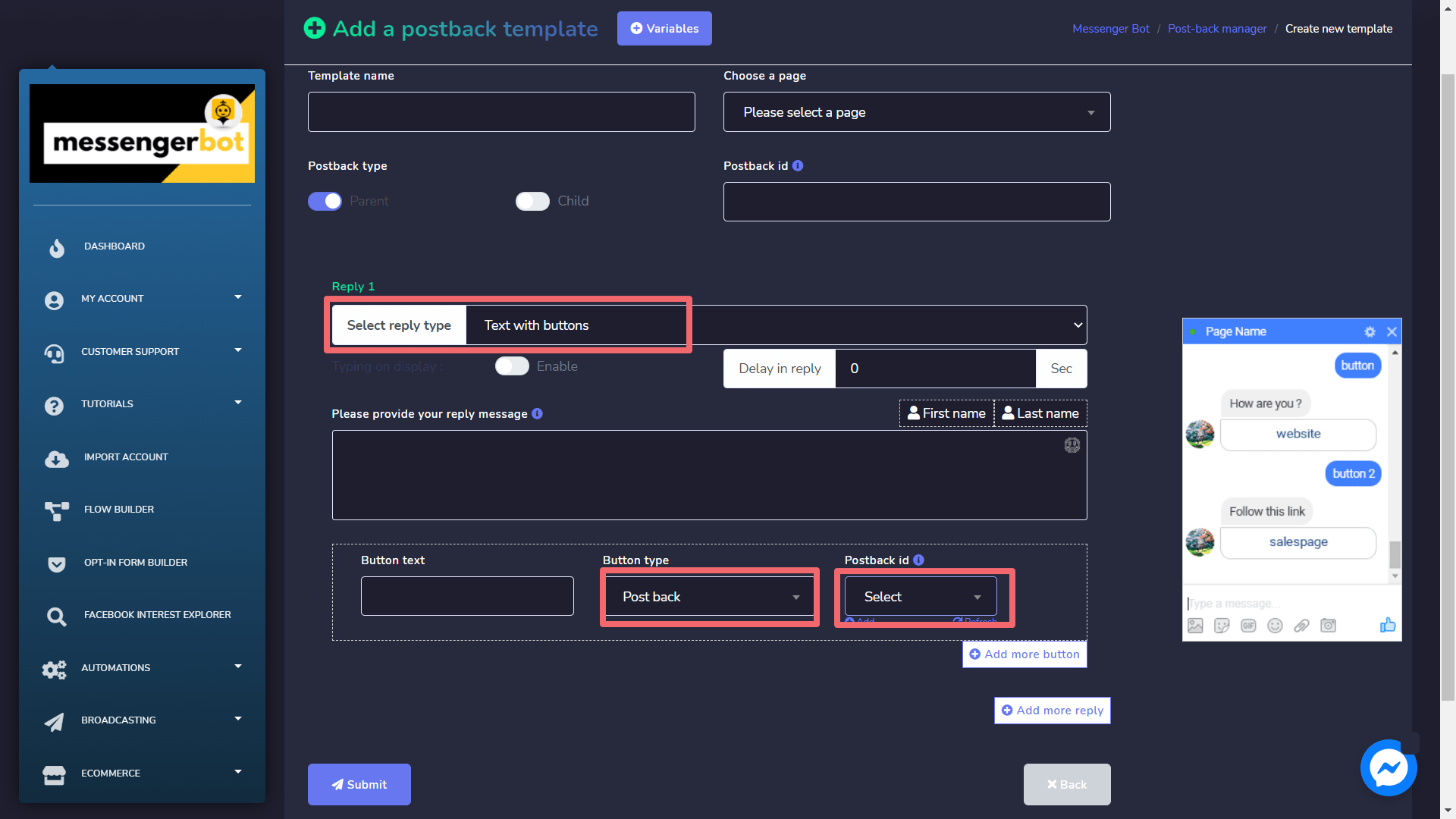Viewport: 1456px width, 819px height.
Task: Click the Variables button
Action: pos(664,28)
